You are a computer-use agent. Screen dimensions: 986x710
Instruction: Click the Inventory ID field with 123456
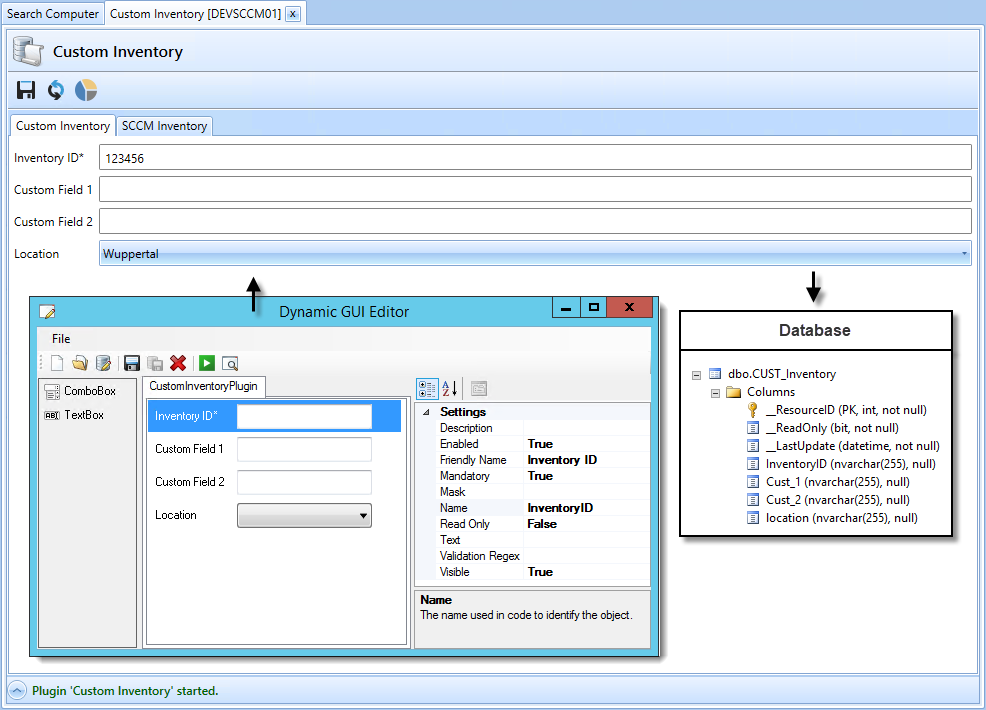click(x=535, y=158)
